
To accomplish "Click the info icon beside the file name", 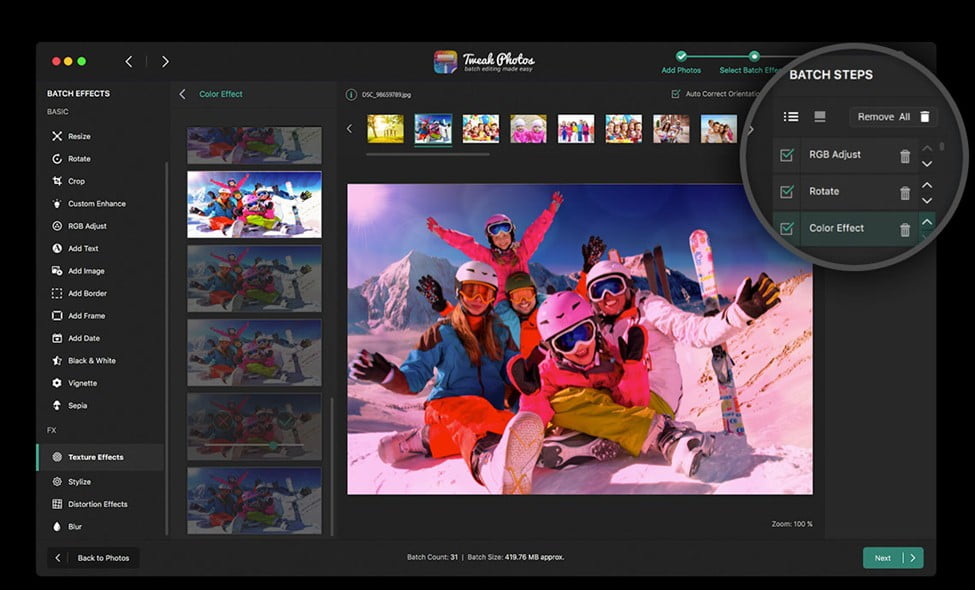I will click(x=351, y=94).
